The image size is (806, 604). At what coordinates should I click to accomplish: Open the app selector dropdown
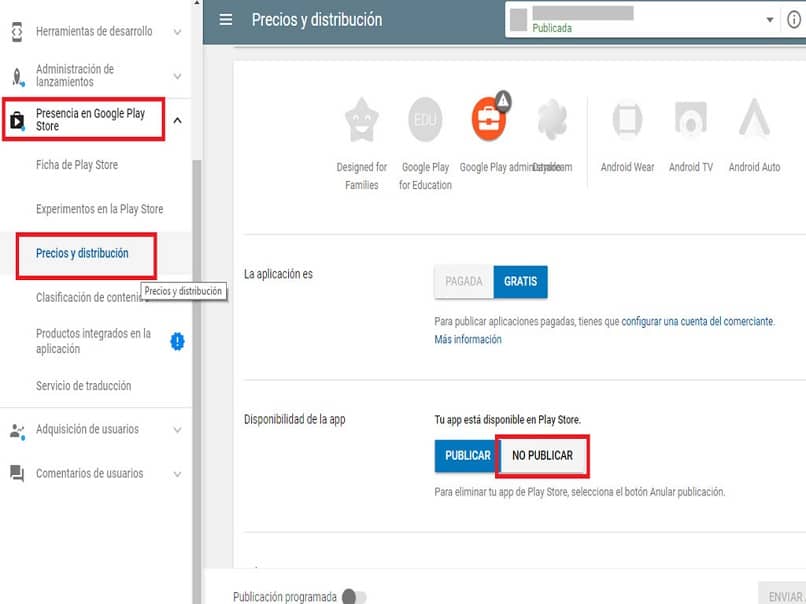tap(770, 18)
